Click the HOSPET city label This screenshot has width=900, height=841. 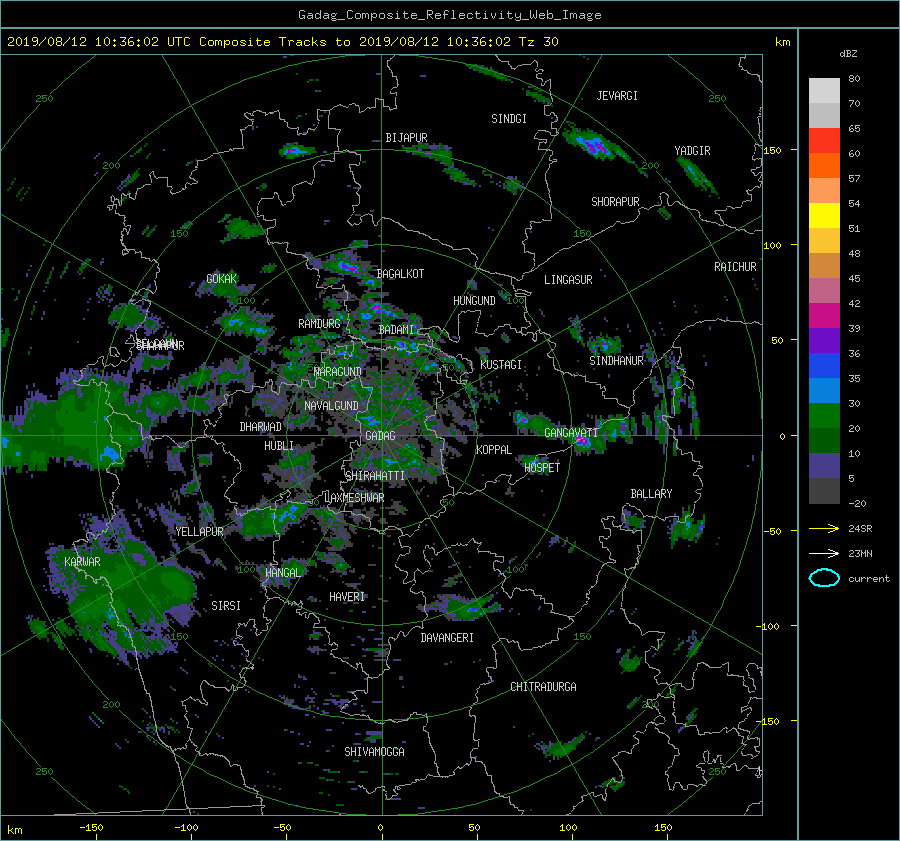[542, 467]
